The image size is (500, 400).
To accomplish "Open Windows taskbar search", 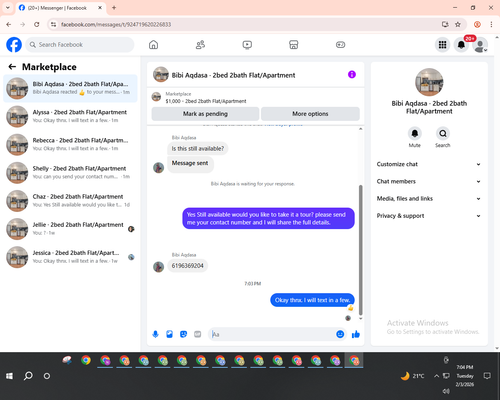I will coord(28,376).
